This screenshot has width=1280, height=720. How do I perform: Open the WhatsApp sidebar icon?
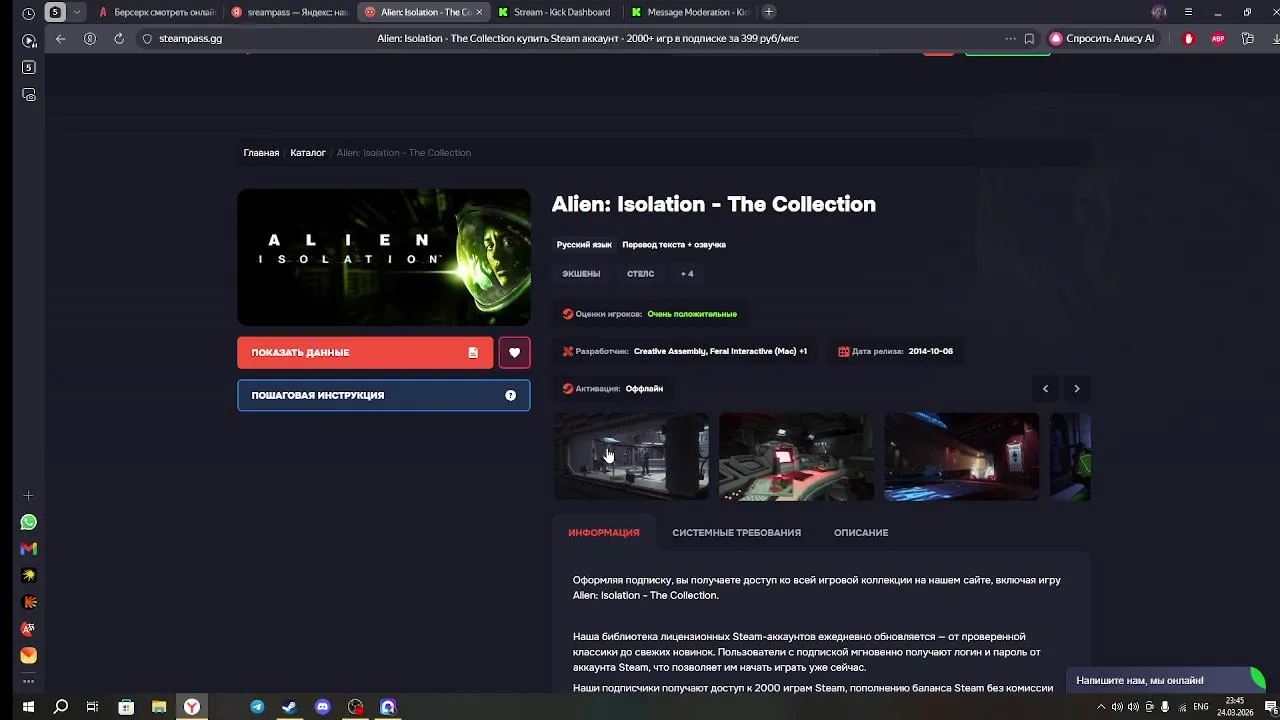point(28,522)
